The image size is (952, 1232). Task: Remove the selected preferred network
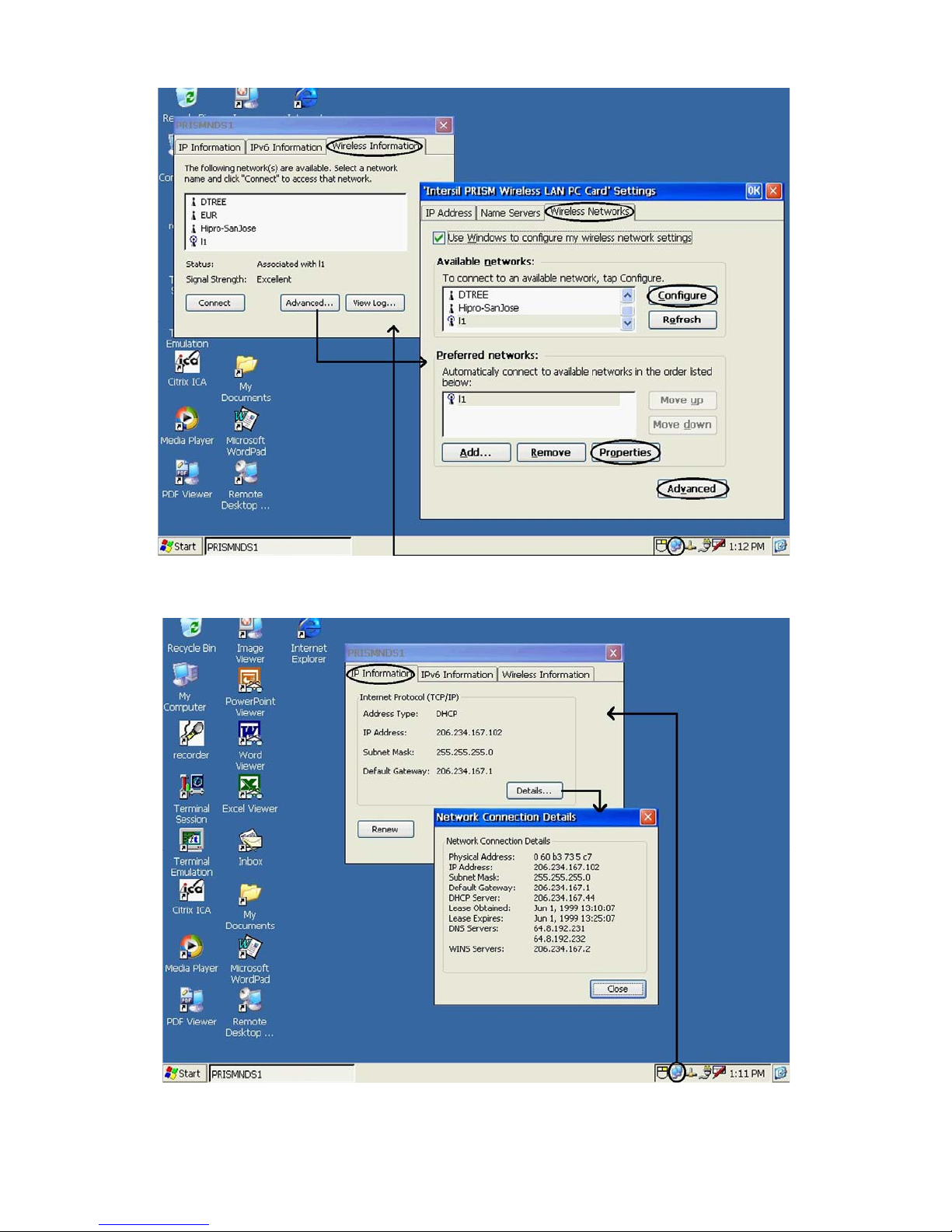(x=551, y=452)
